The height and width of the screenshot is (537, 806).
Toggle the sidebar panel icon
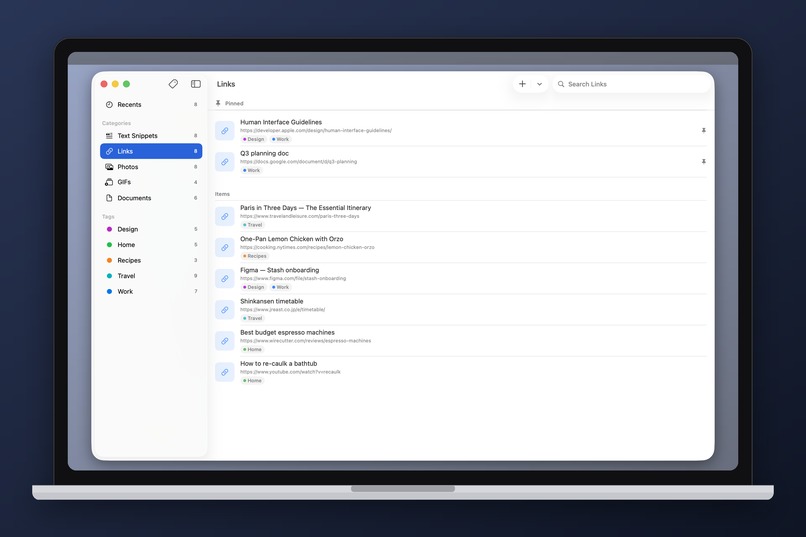tap(196, 84)
